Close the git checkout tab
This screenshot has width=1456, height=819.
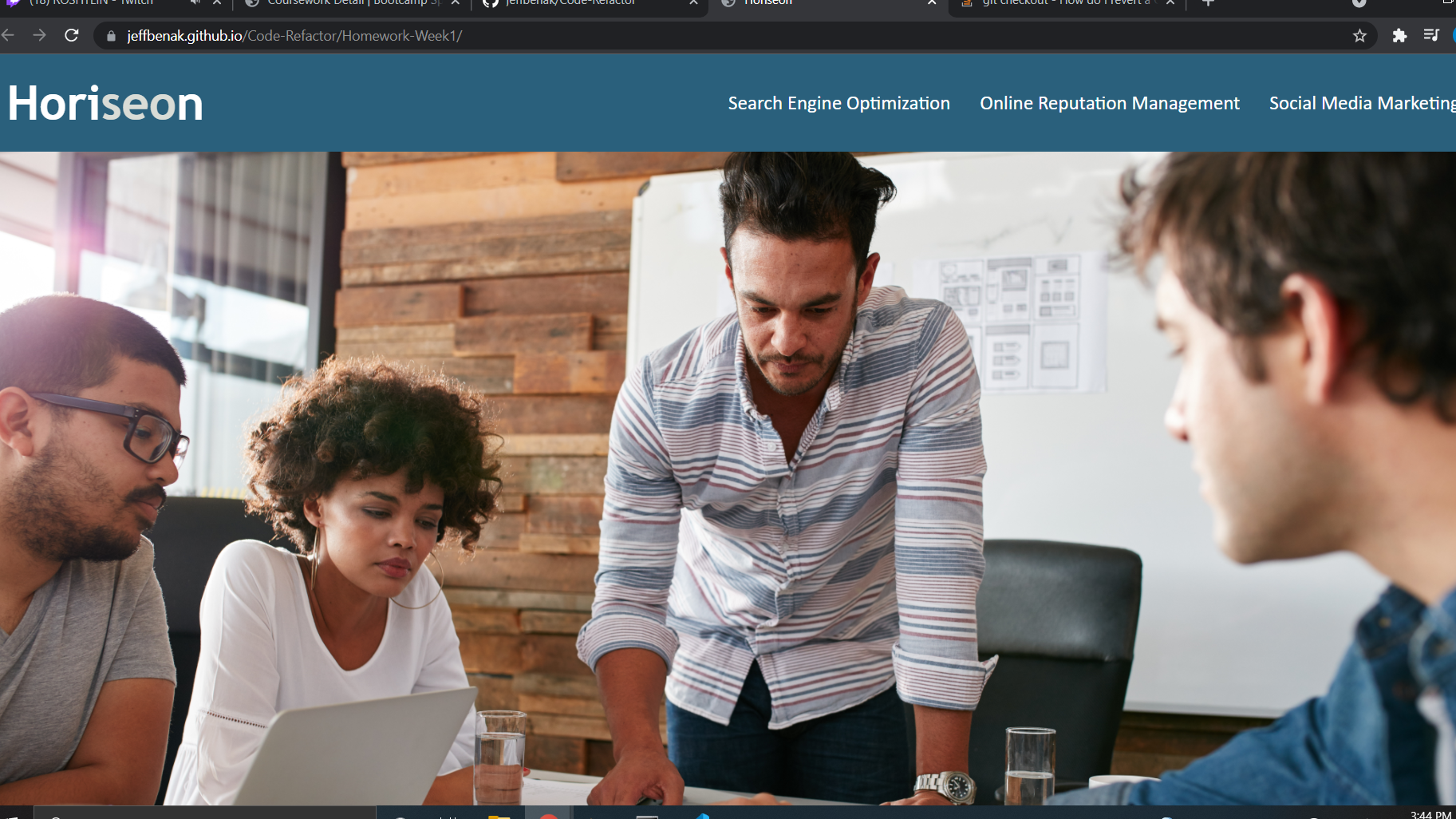click(x=1170, y=3)
